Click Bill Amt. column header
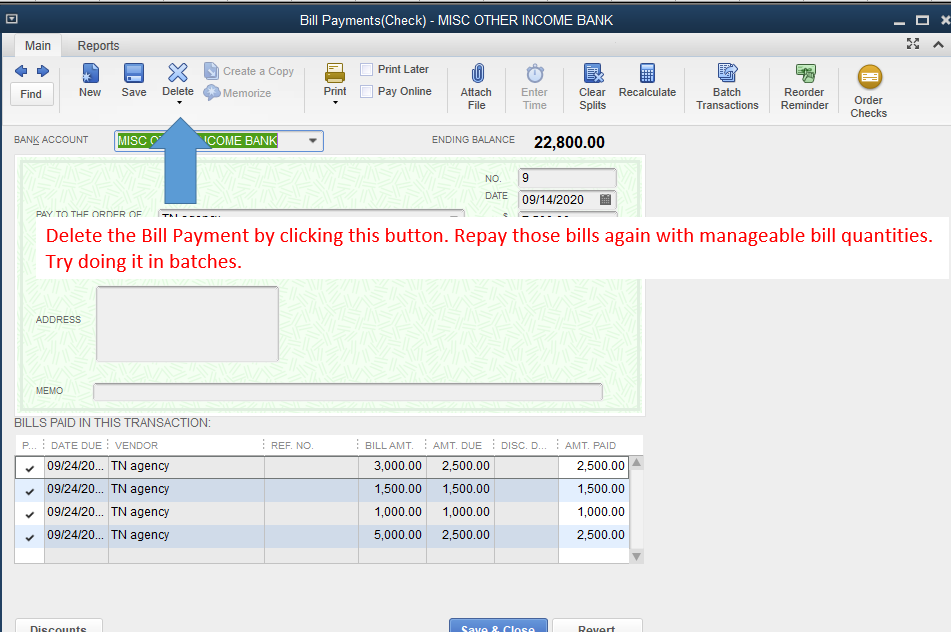Screen dimensions: 951x632 tap(392, 445)
